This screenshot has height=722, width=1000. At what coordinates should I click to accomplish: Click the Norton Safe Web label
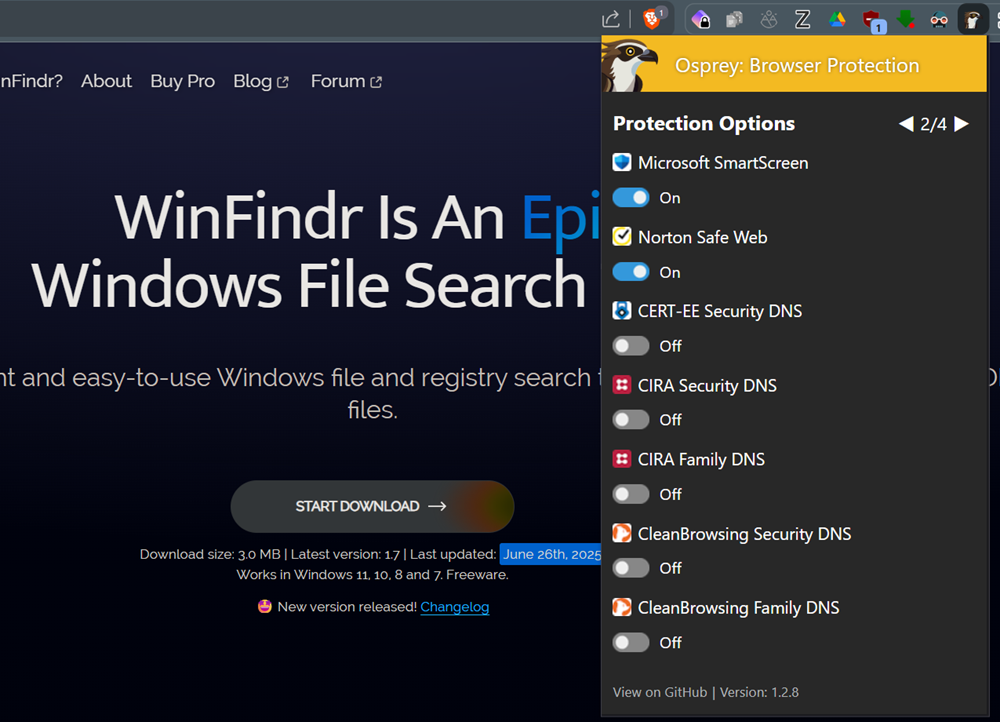coord(703,237)
